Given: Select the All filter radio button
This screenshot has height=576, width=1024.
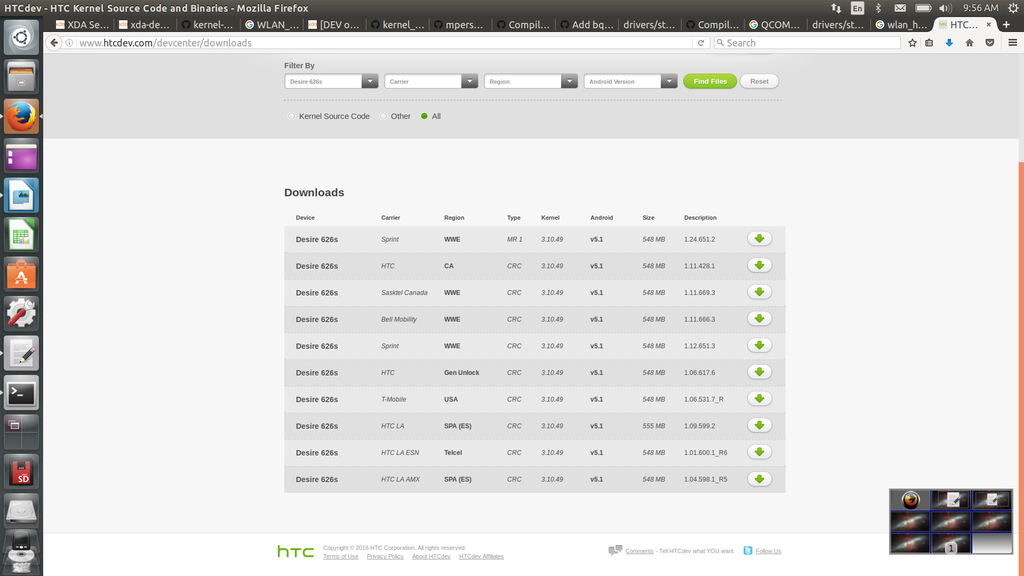Looking at the screenshot, I should tap(424, 116).
